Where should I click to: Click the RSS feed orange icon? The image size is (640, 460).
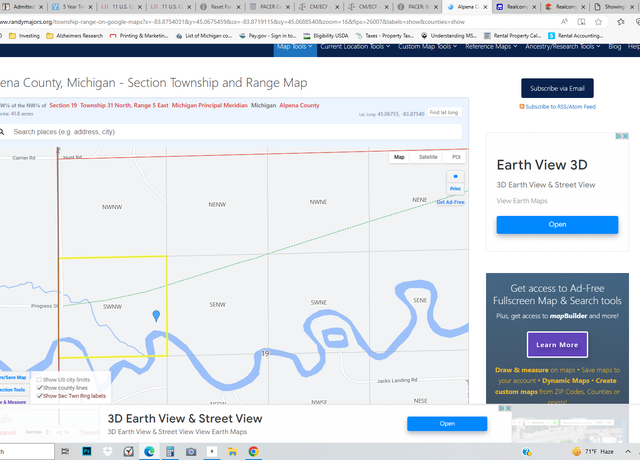[522, 107]
